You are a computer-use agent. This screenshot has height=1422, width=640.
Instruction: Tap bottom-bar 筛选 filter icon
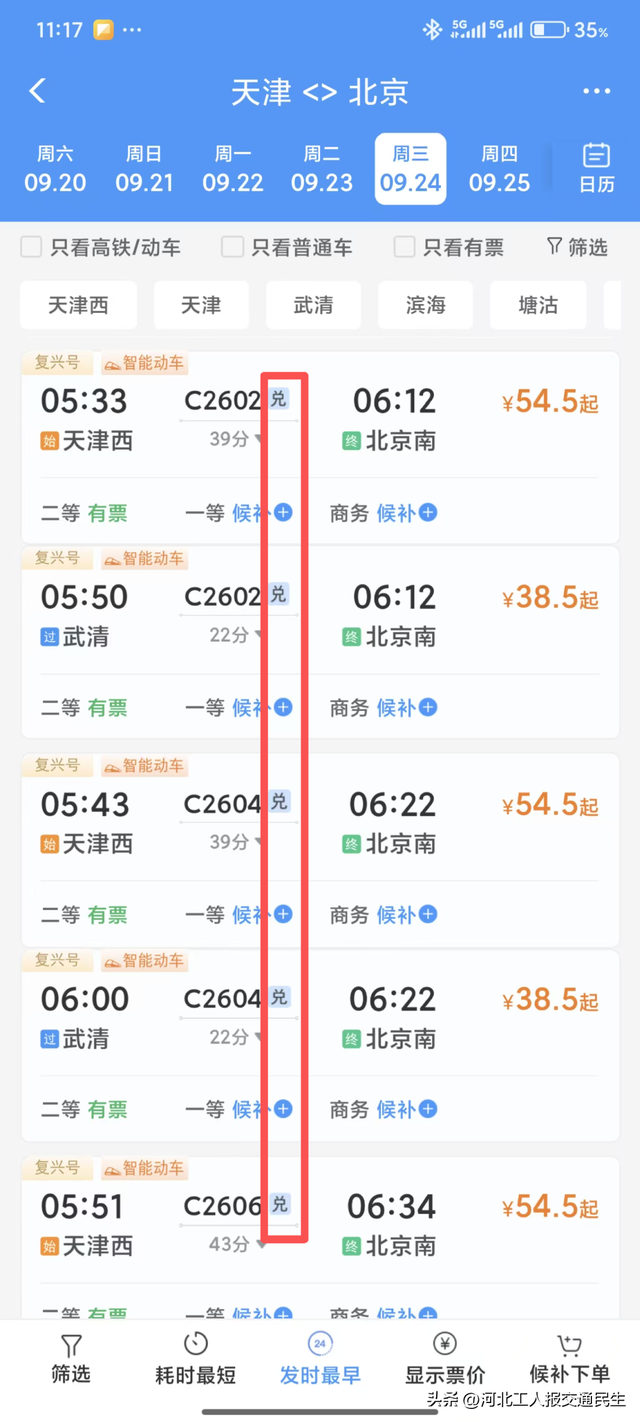click(71, 1345)
